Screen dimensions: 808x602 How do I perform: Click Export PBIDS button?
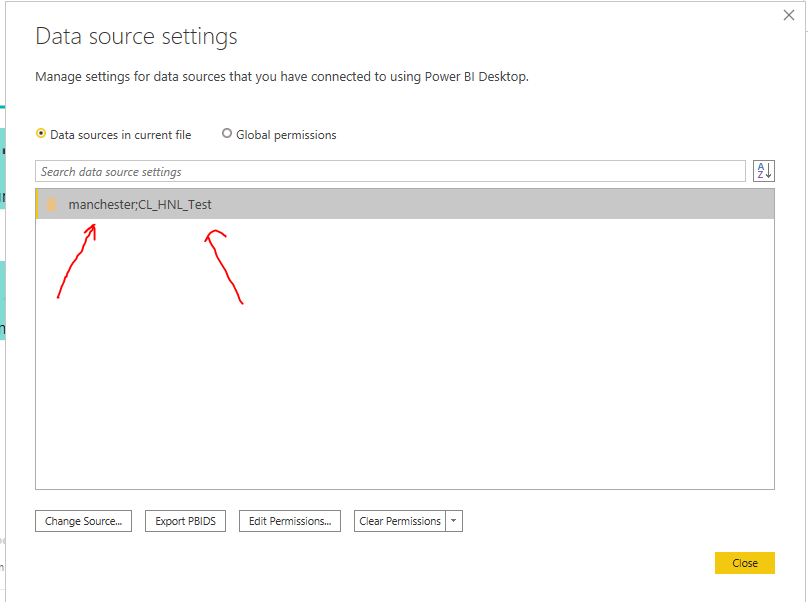[x=186, y=521]
